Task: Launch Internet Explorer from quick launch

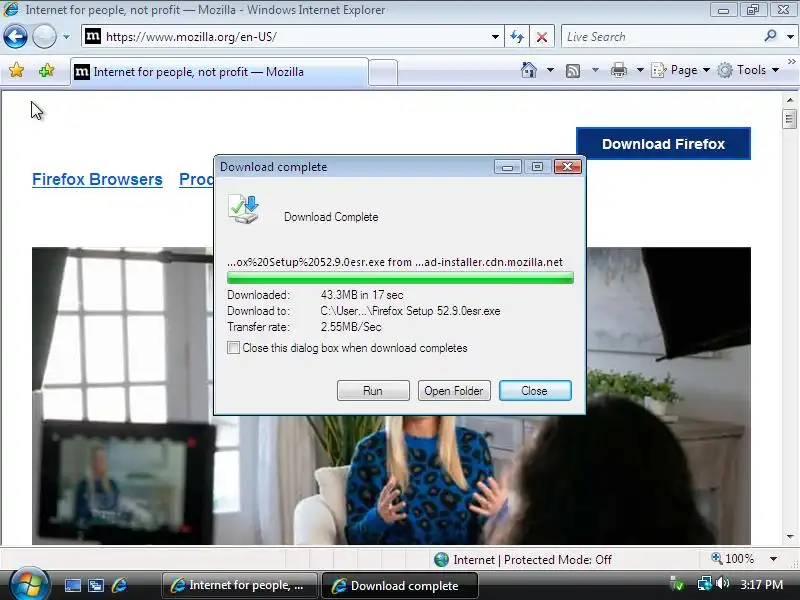Action: [x=119, y=585]
